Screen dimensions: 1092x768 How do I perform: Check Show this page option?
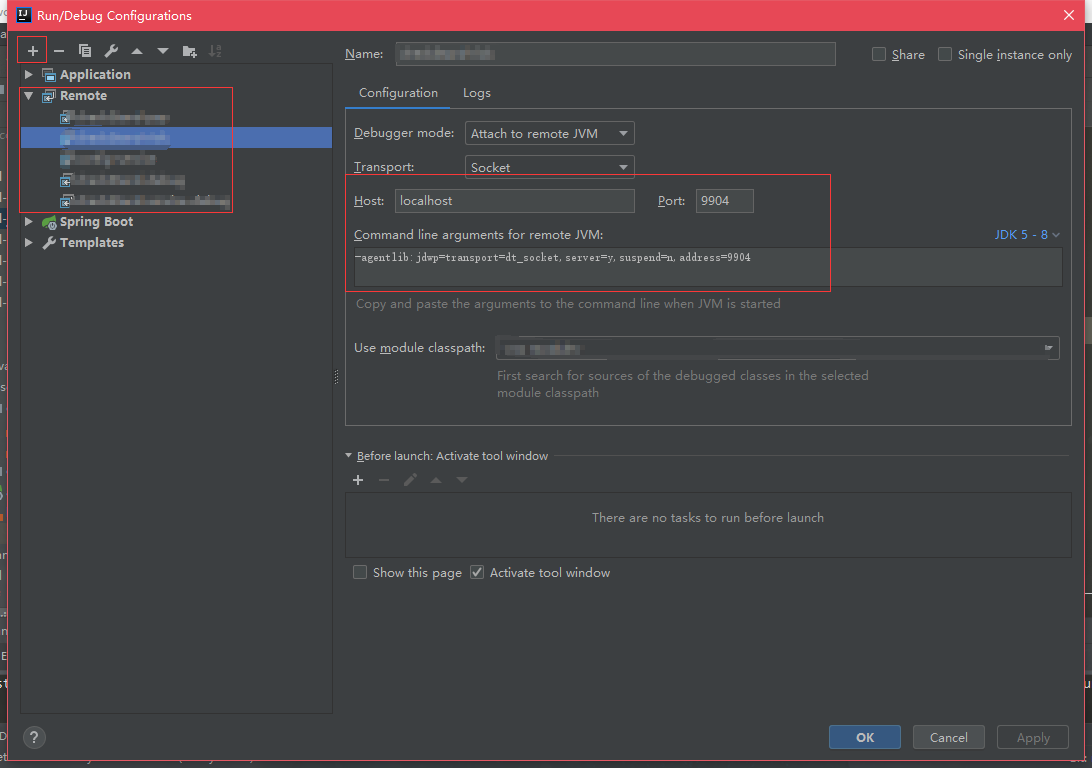360,572
